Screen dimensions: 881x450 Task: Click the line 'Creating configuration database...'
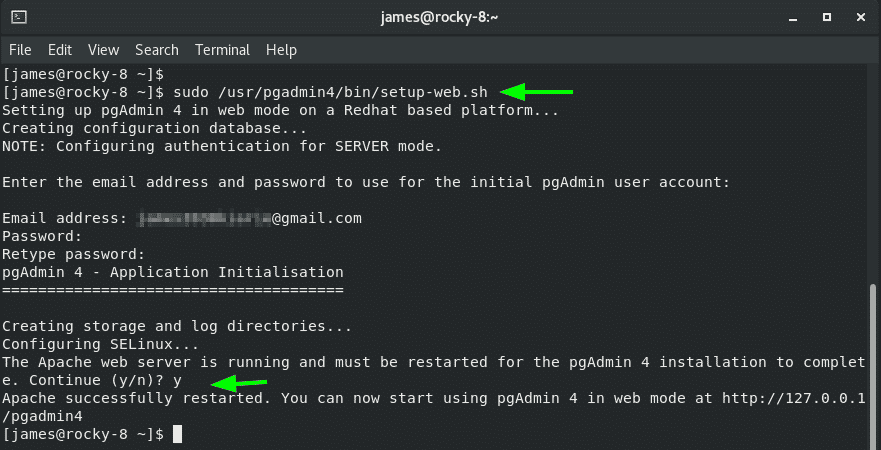tap(155, 128)
